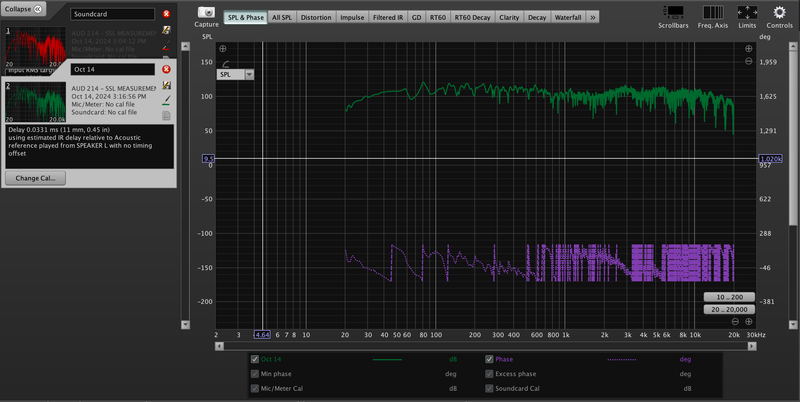
Task: Click the Capture camera icon
Action: (206, 12)
